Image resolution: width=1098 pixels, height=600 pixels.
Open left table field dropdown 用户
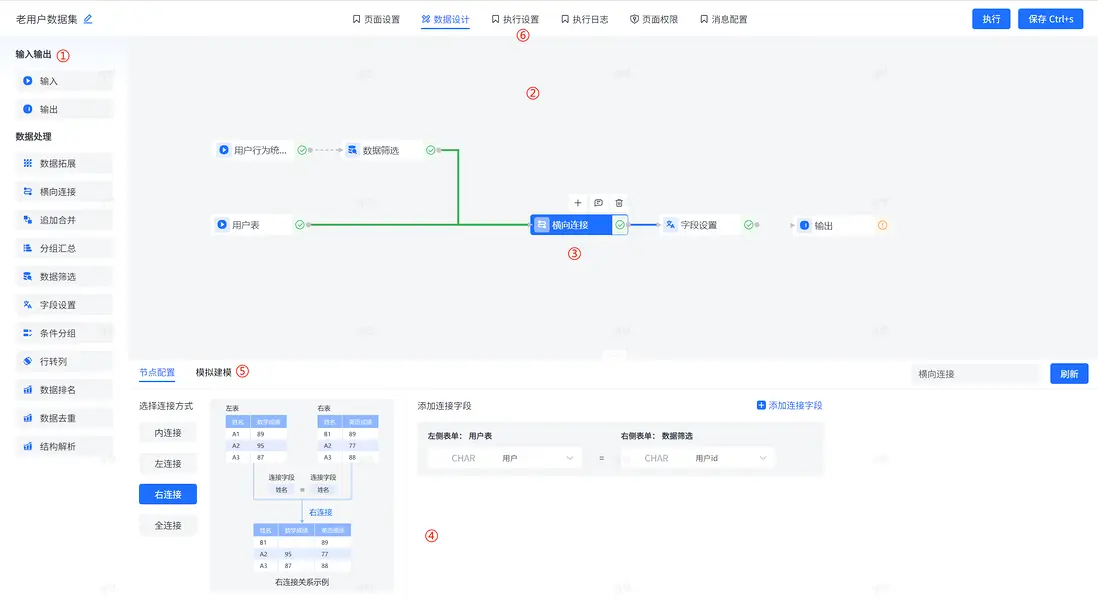[505, 458]
